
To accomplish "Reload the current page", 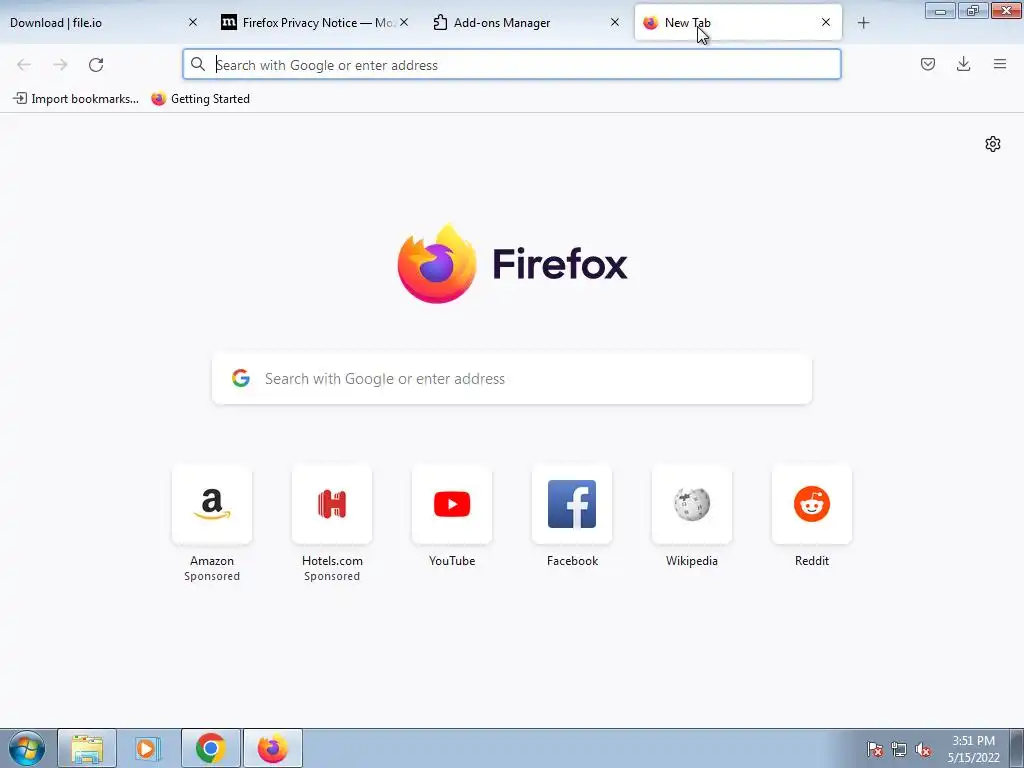I will (96, 65).
